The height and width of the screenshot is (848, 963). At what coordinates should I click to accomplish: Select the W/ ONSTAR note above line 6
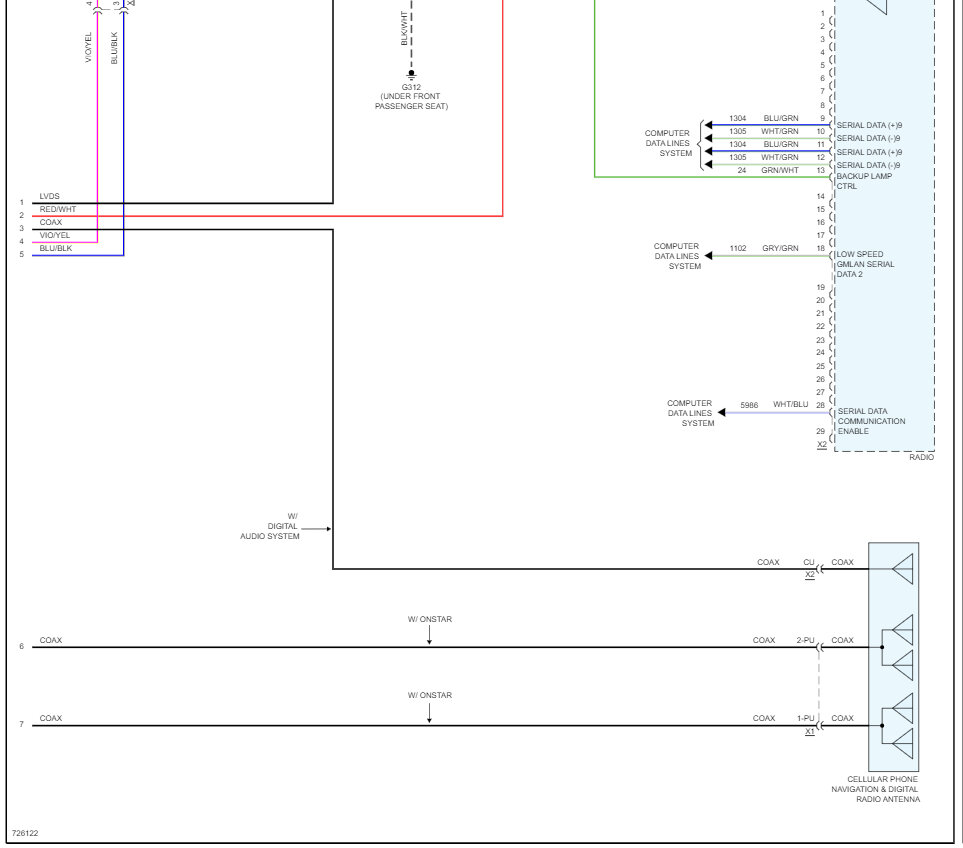430,619
